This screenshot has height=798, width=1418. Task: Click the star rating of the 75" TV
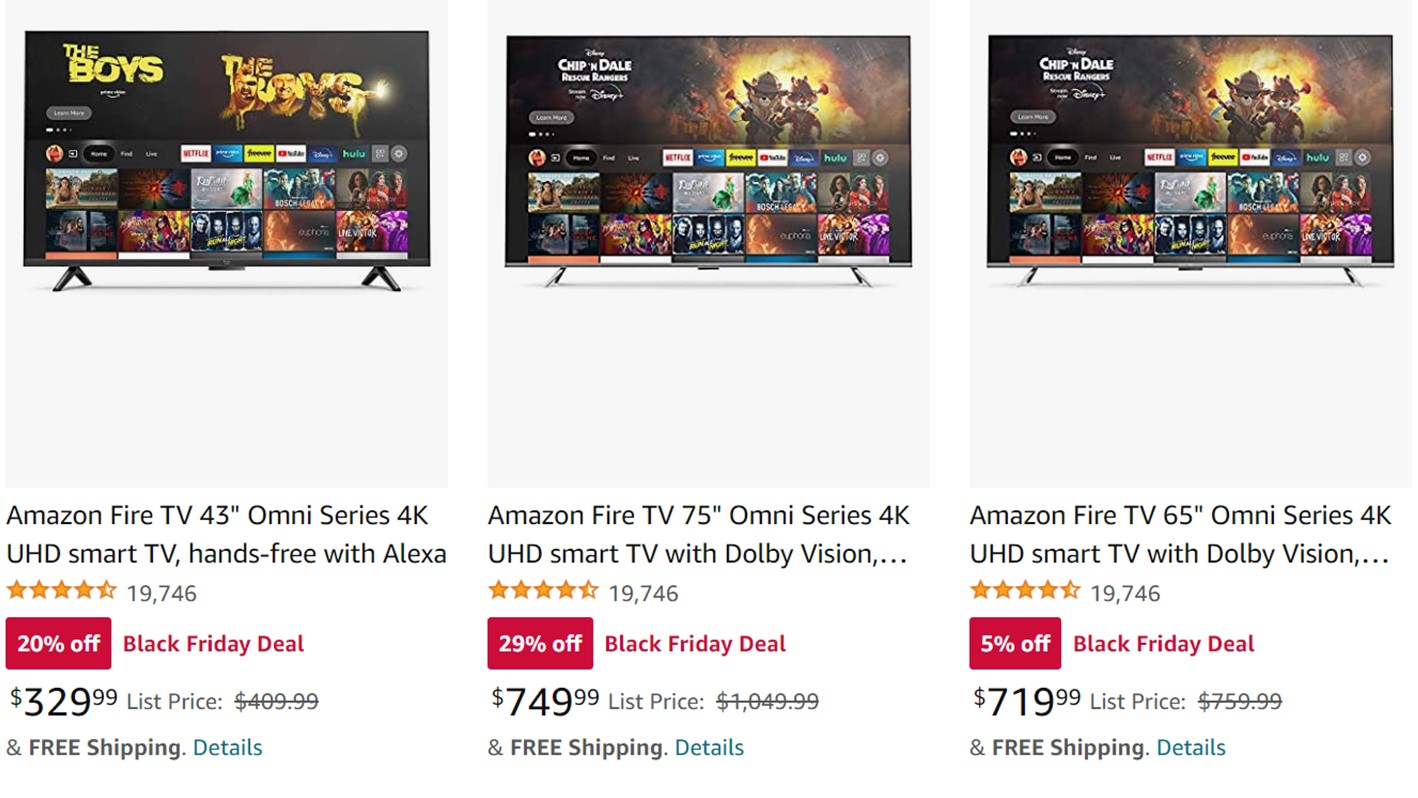543,591
